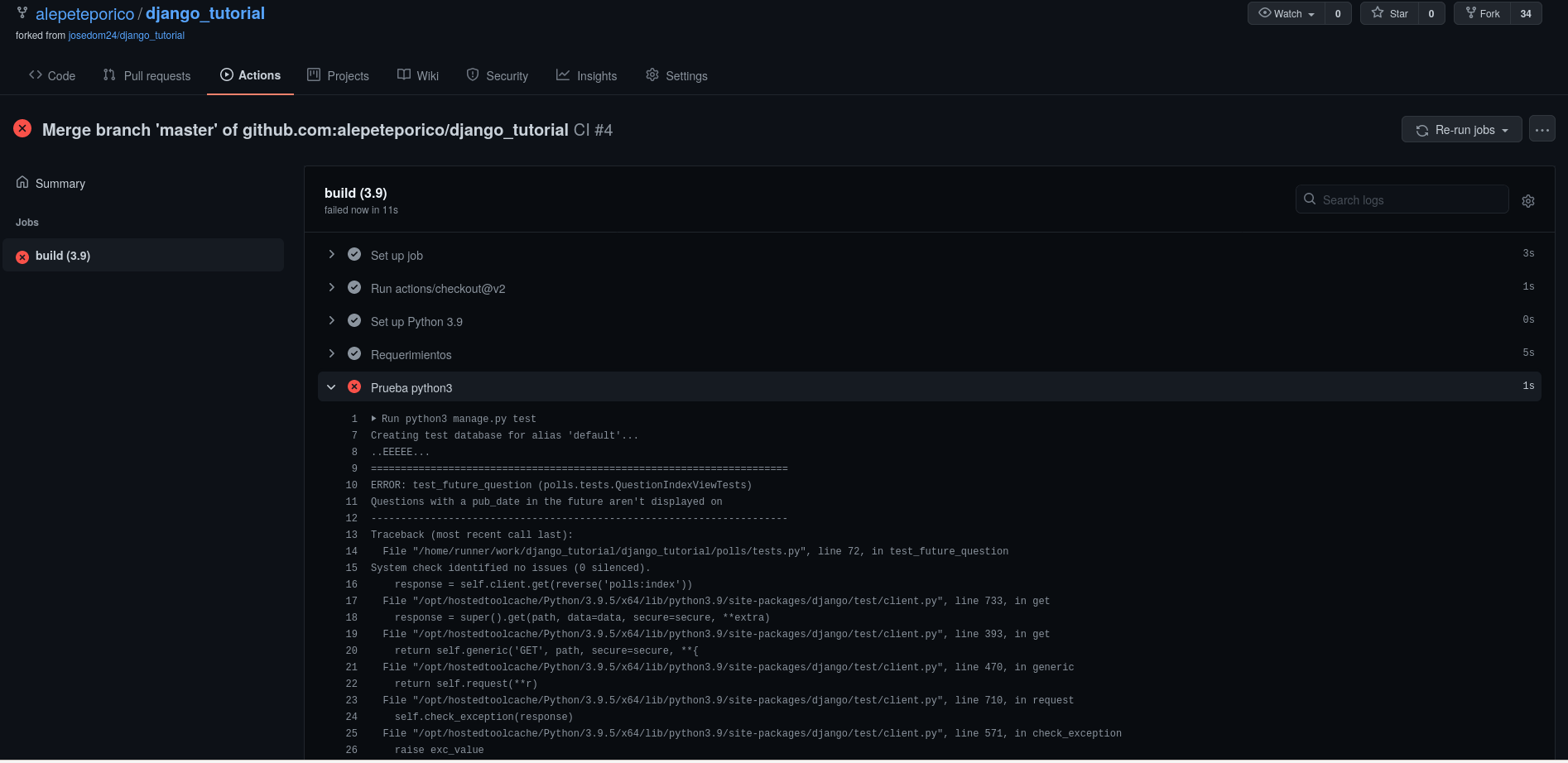The width and height of the screenshot is (1568, 763).
Task: Open the Projects tab
Action: (338, 75)
